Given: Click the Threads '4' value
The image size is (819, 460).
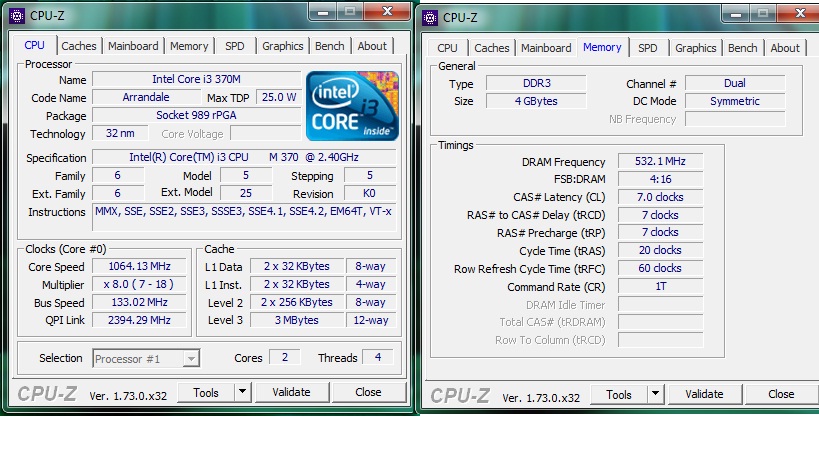Looking at the screenshot, I should click(378, 357).
